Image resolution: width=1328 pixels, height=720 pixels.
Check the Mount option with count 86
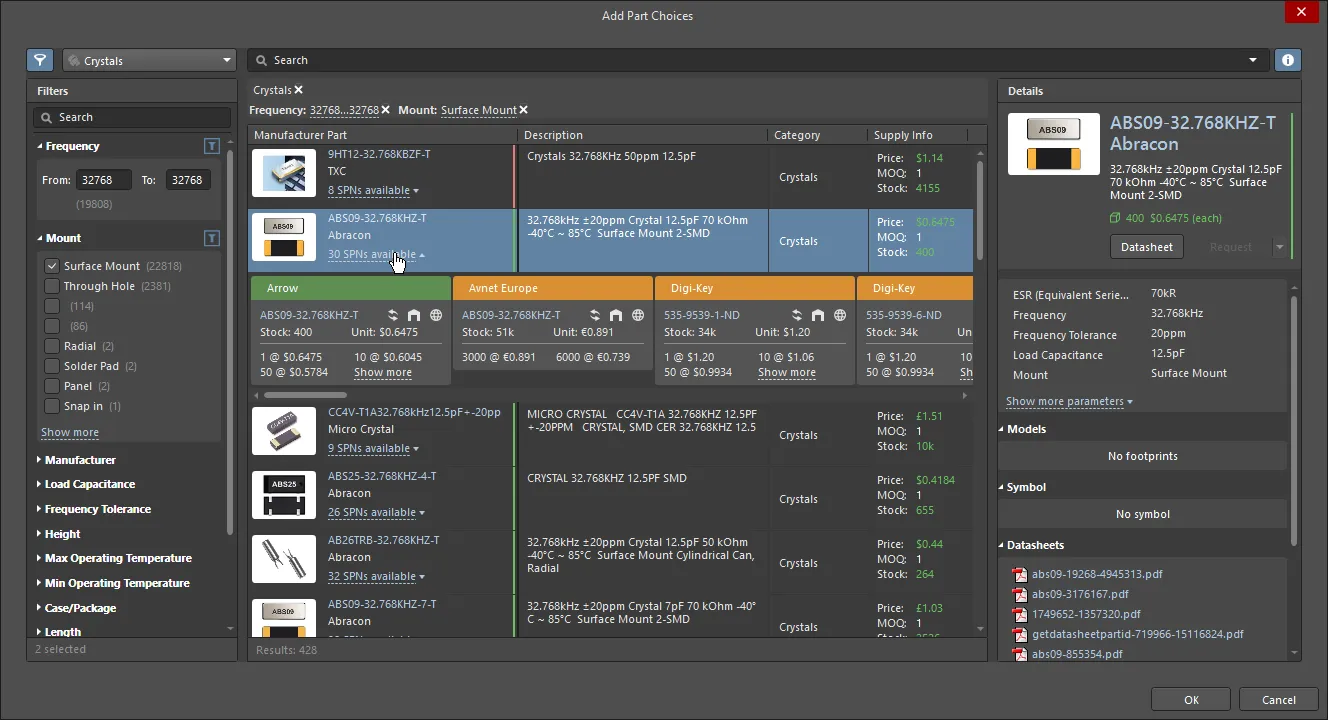(52, 326)
